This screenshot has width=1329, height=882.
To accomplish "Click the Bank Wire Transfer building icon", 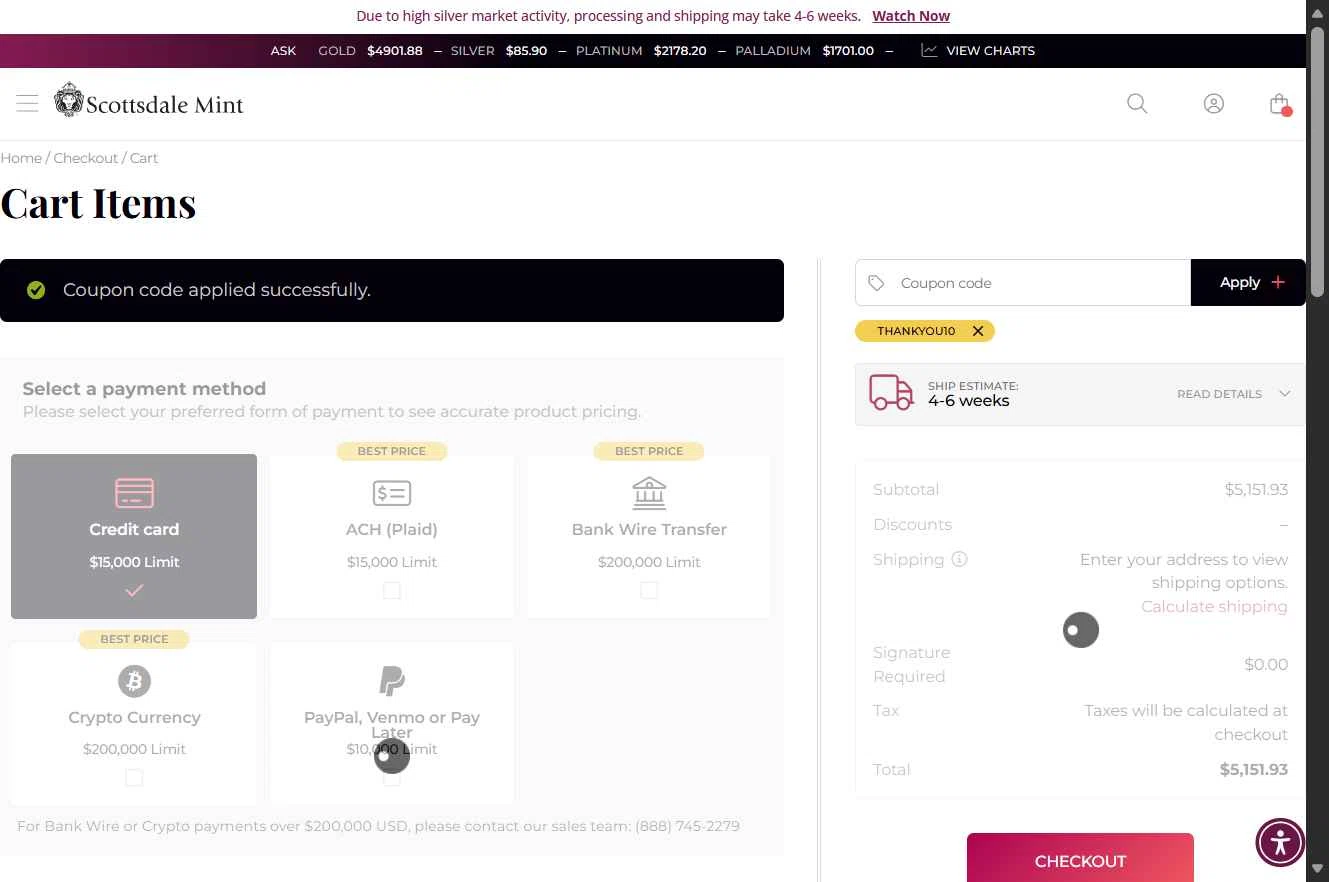I will (649, 493).
